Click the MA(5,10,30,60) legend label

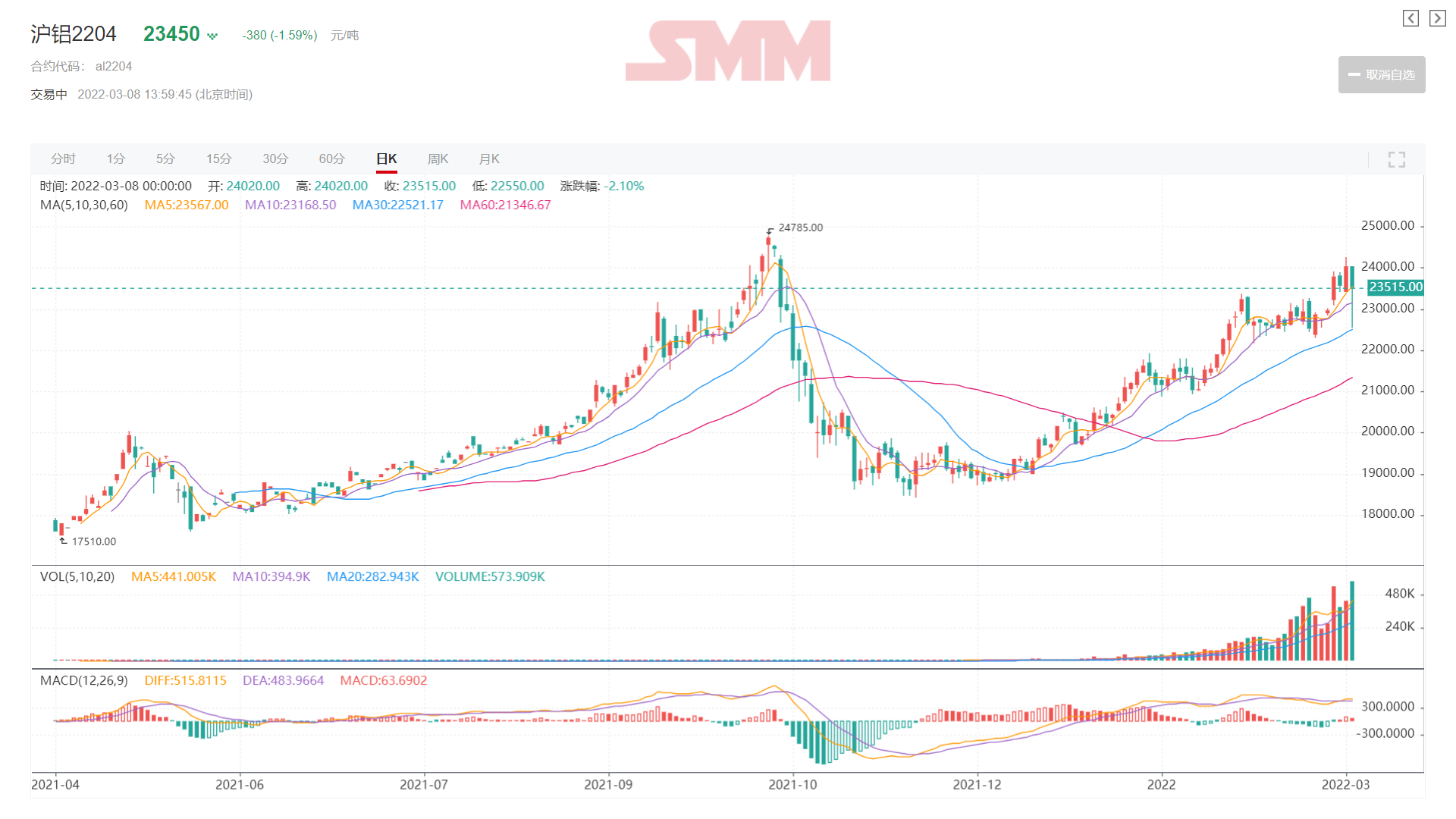click(x=84, y=205)
